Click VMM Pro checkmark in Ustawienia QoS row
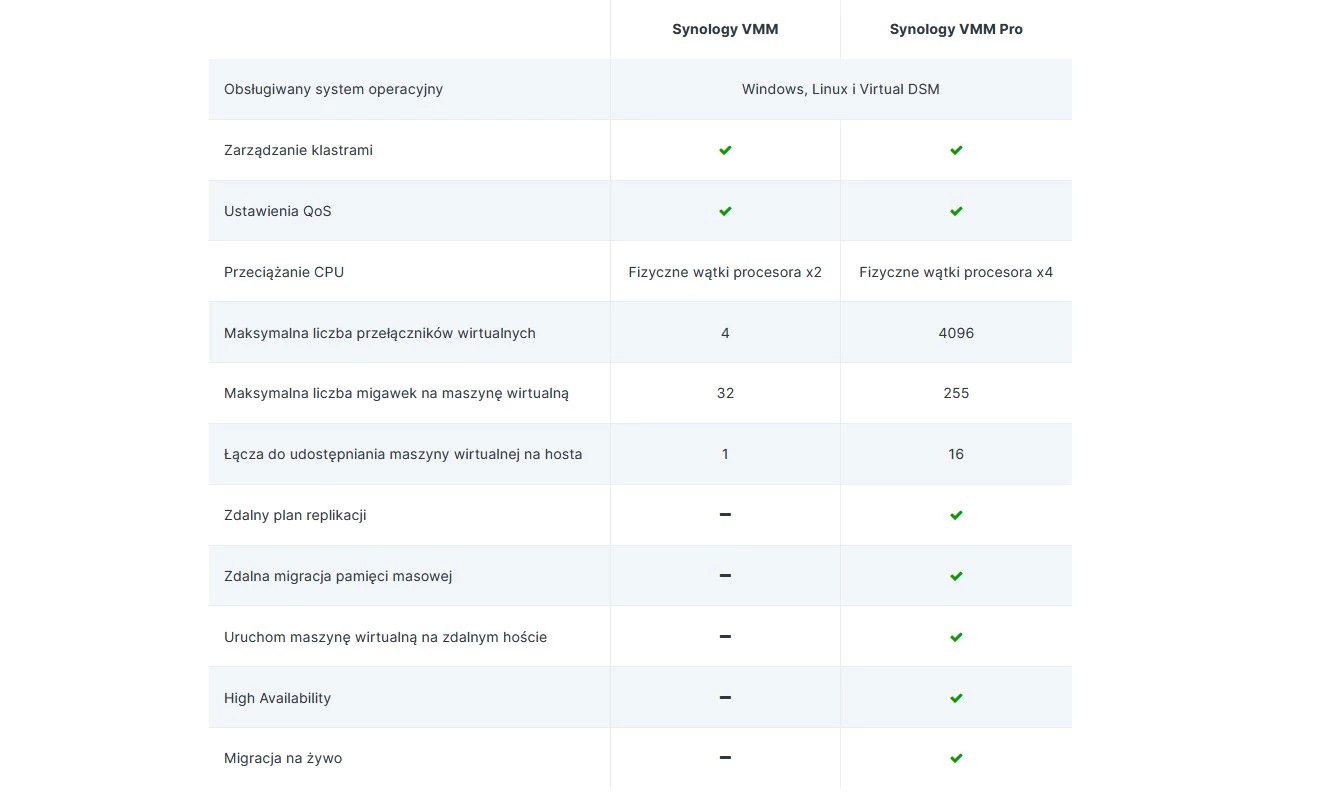The width and height of the screenshot is (1342, 811). coord(956,211)
